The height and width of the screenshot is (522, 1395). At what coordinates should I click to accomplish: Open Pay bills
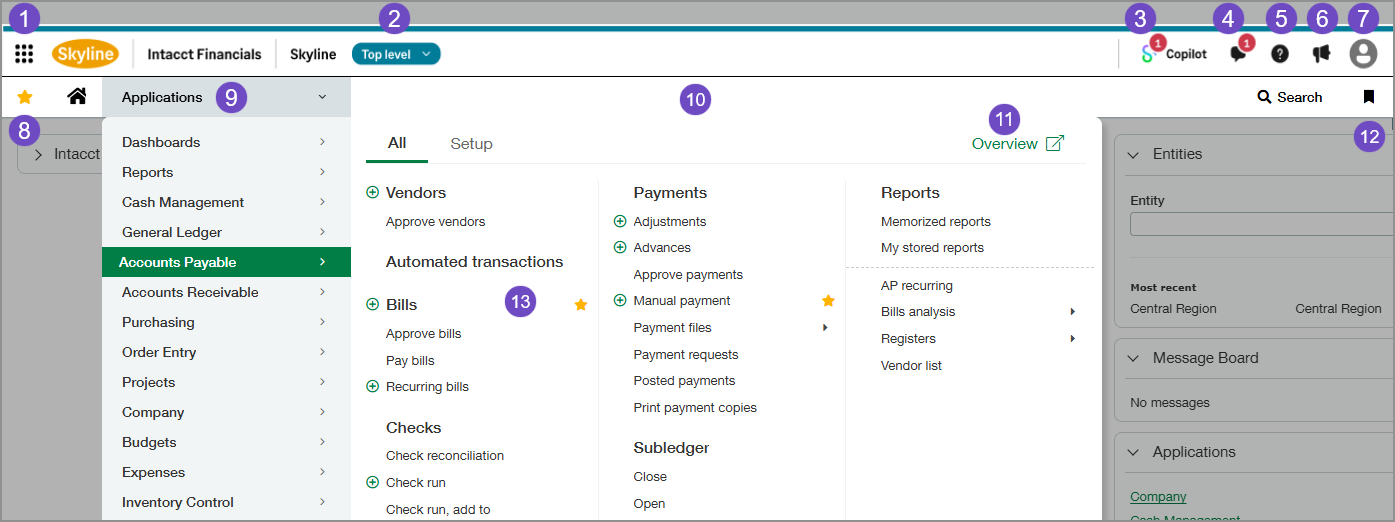tap(410, 360)
